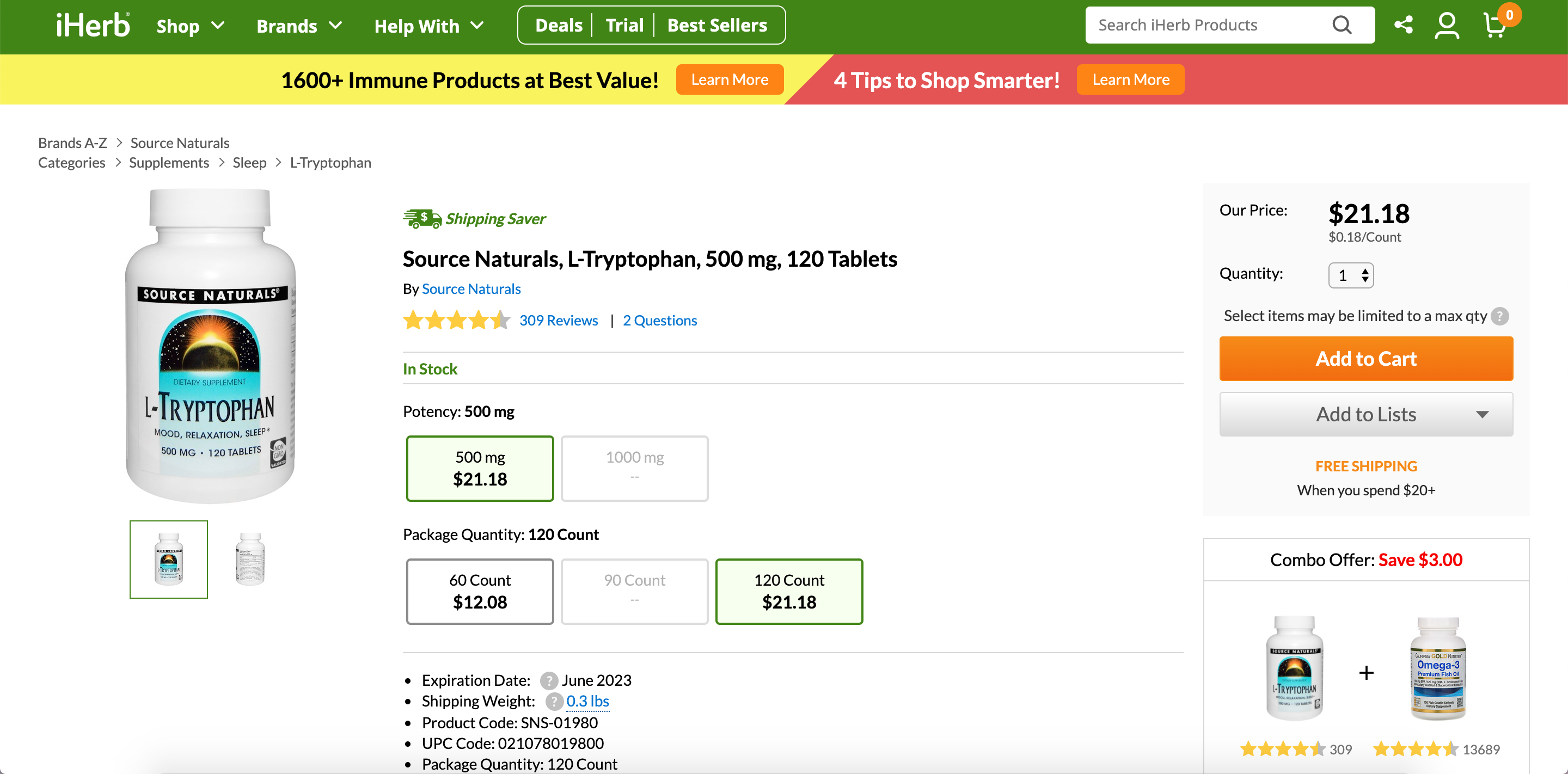Click the star rating display
1568x774 pixels.
(457, 320)
